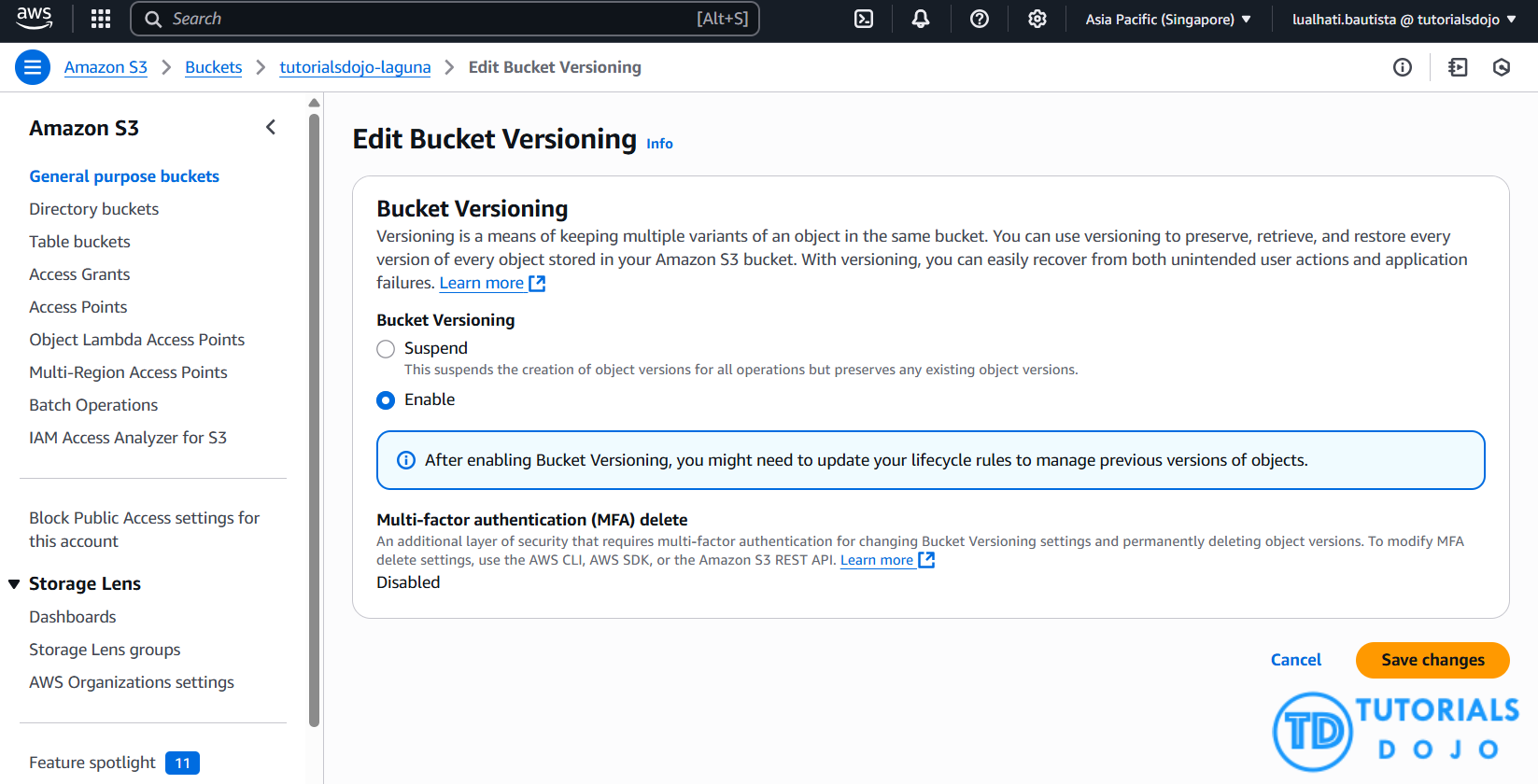Click the hexagon icon in breadcrumb bar
This screenshot has height=784, width=1538.
[x=1502, y=67]
